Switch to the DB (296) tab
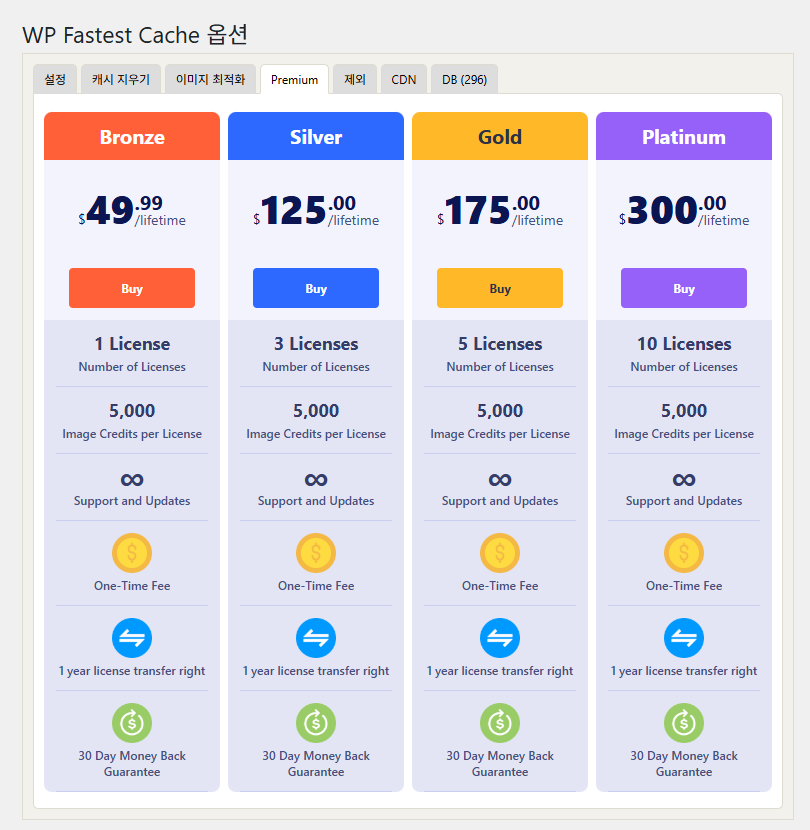 tap(463, 78)
